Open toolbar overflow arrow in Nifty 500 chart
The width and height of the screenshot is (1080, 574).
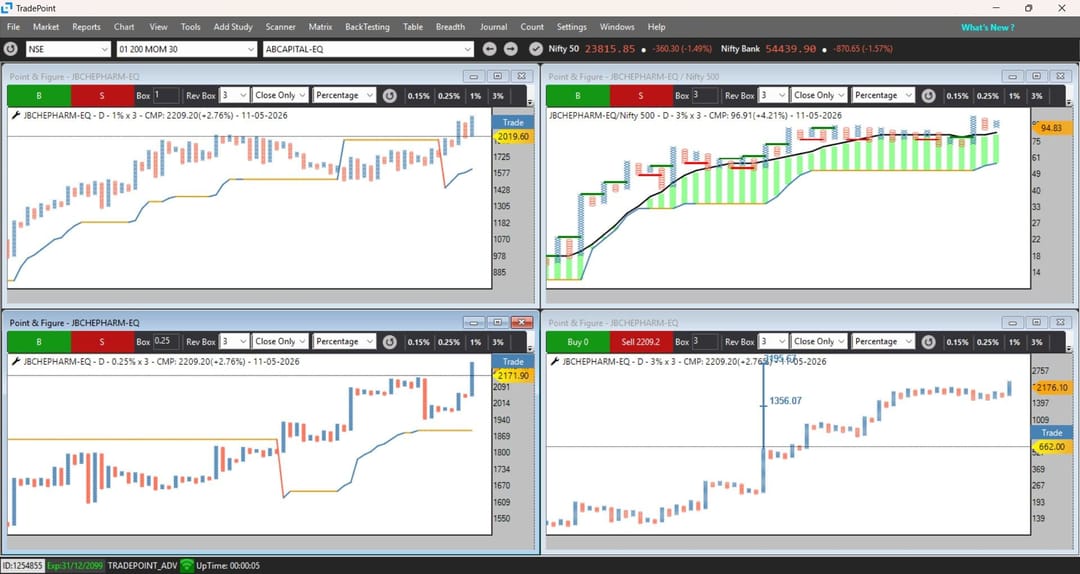coord(1069,102)
